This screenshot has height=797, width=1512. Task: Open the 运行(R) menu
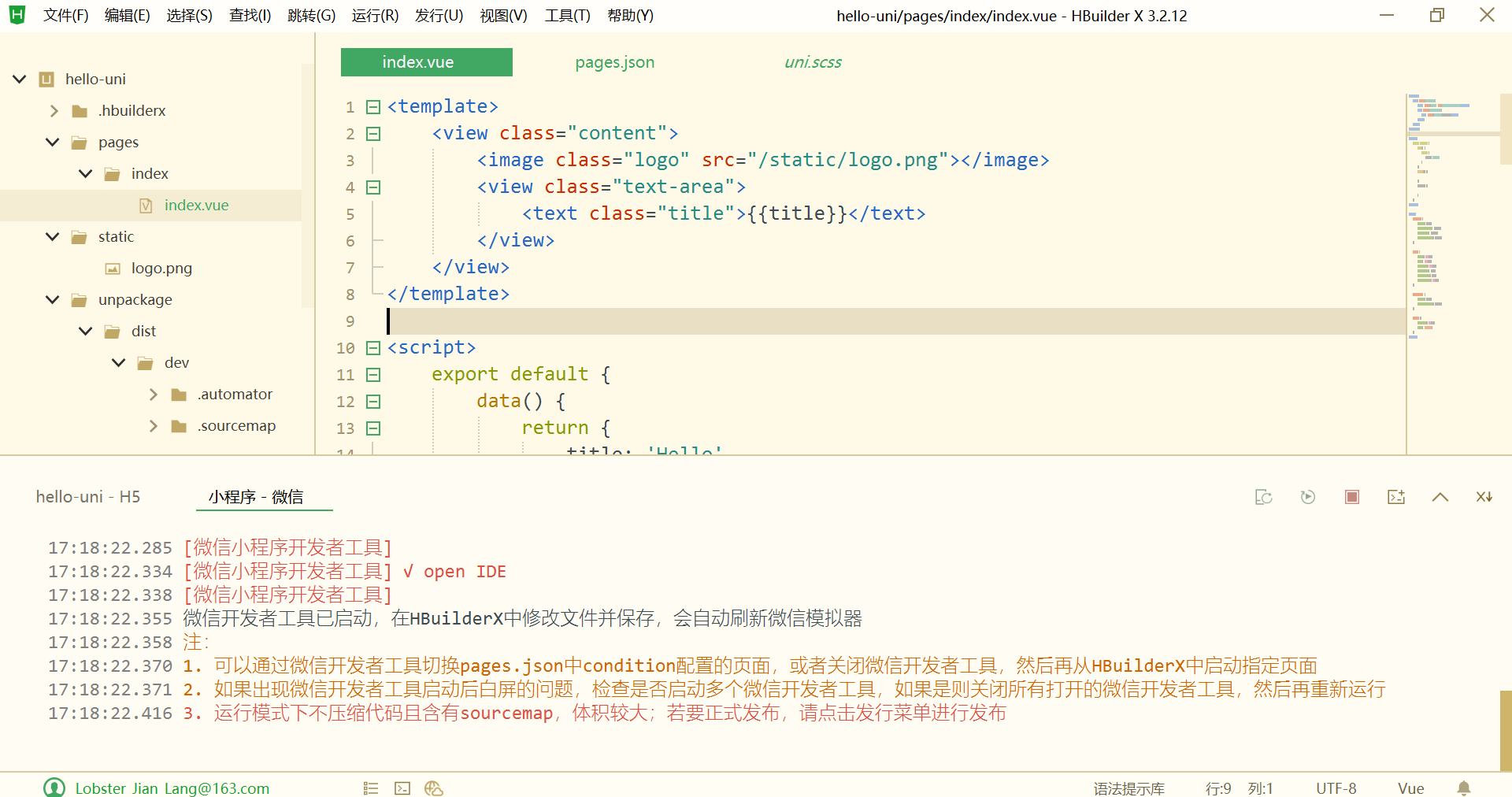375,16
